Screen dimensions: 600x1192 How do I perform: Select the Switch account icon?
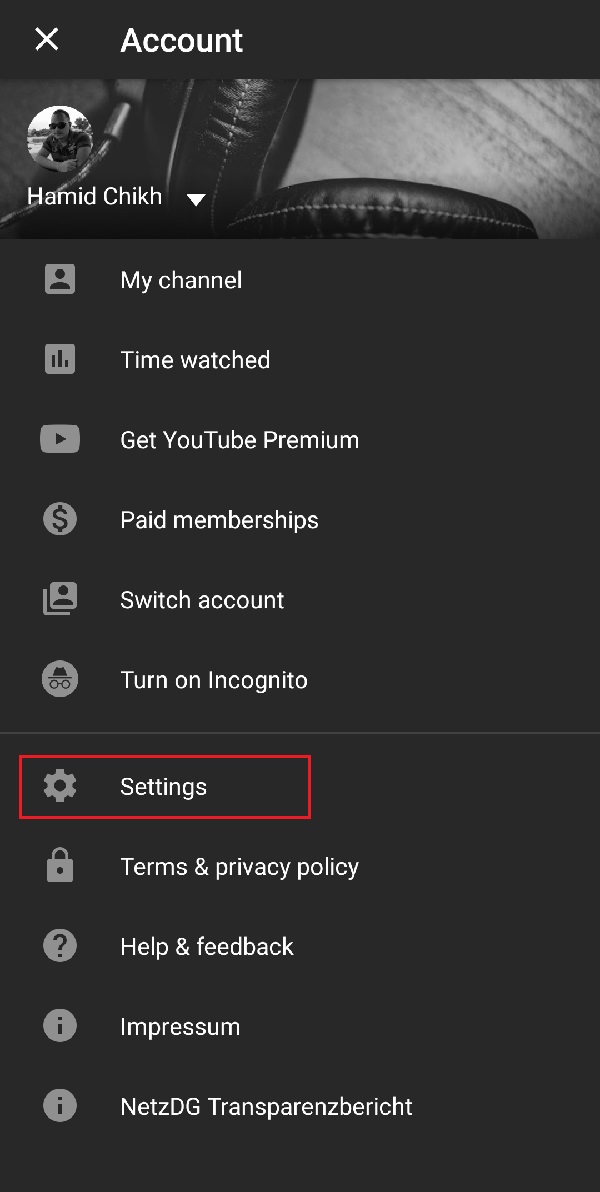tap(59, 598)
